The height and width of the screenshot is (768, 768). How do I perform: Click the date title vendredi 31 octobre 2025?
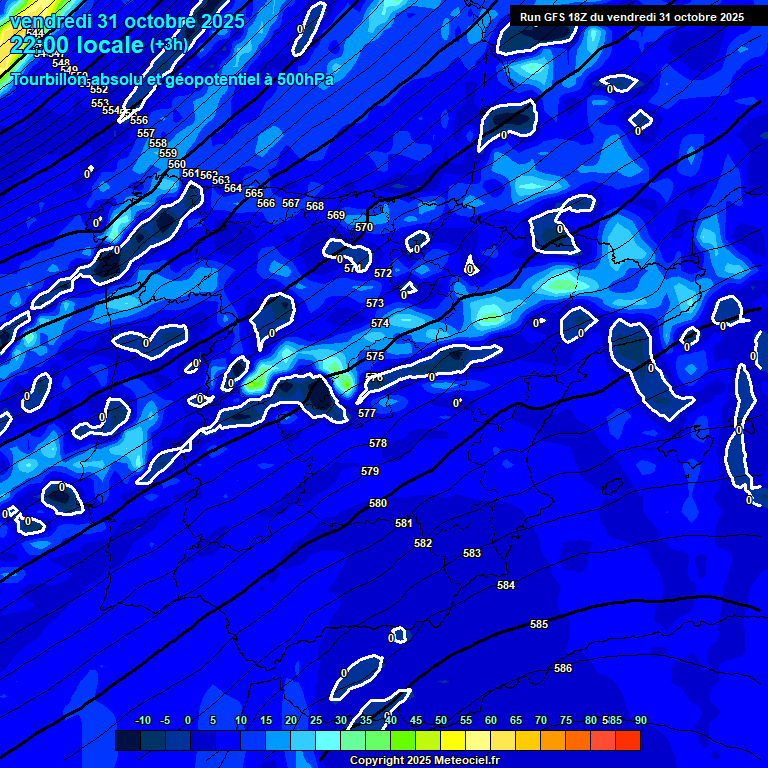pyautogui.click(x=126, y=20)
